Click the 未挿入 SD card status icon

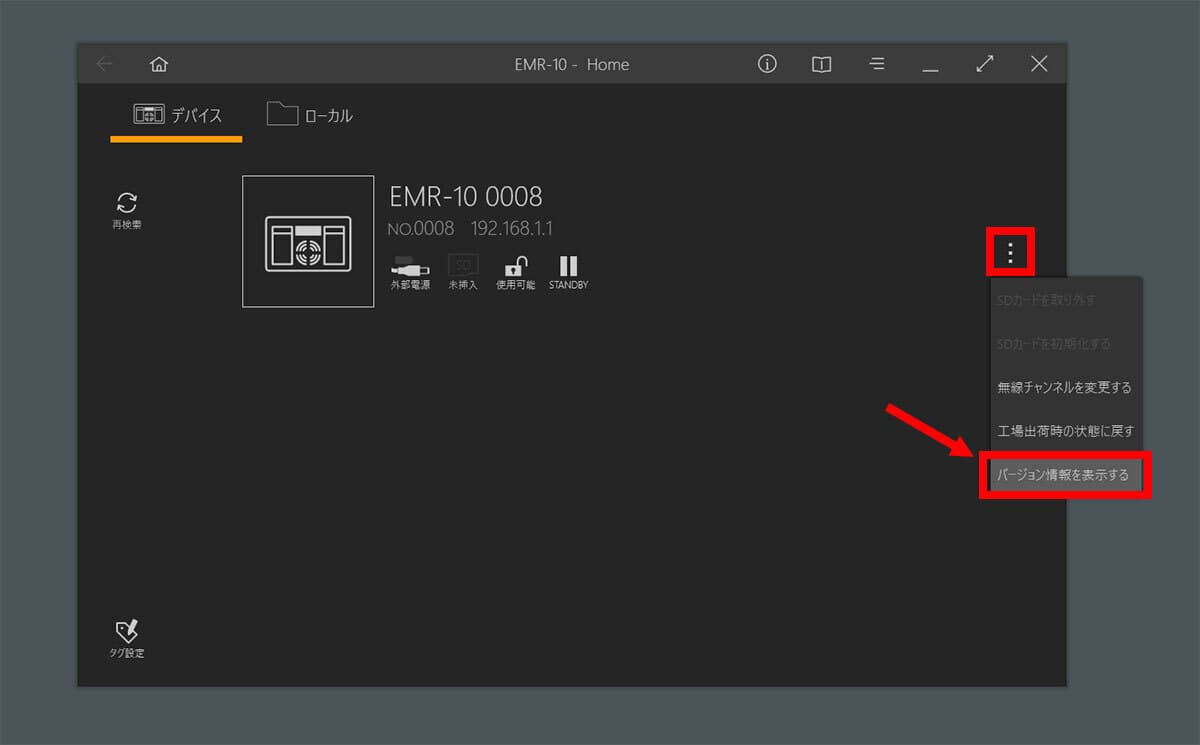[x=463, y=267]
